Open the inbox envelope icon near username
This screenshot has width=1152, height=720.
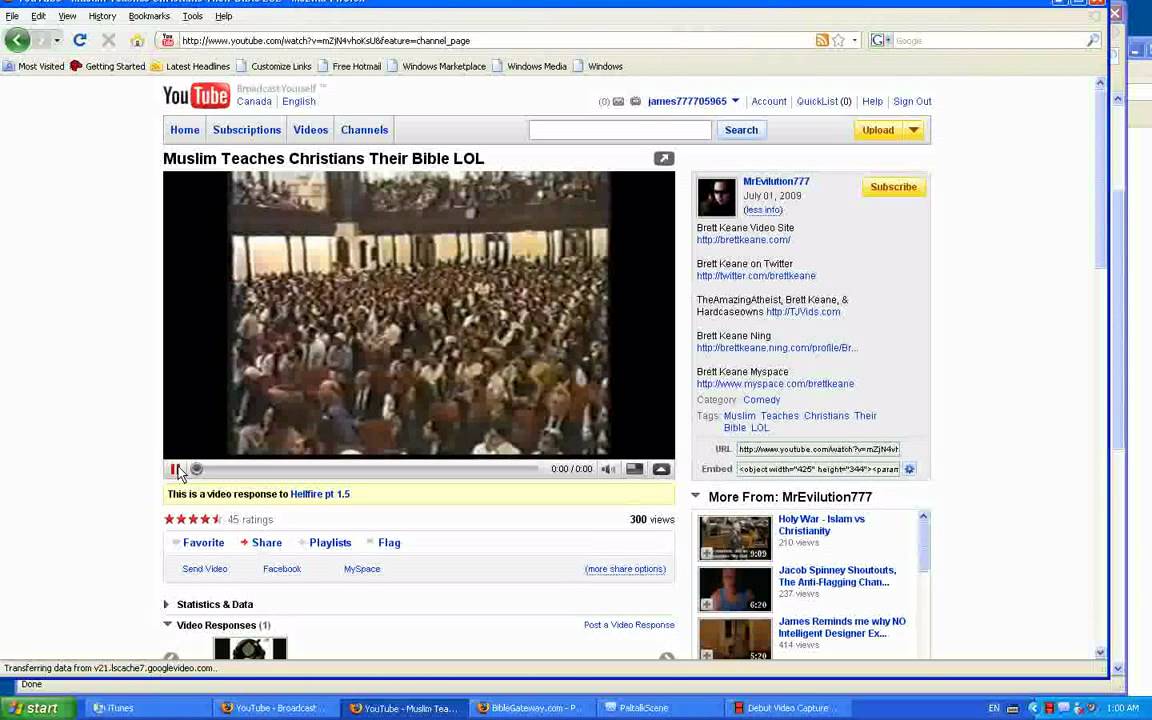pos(619,101)
